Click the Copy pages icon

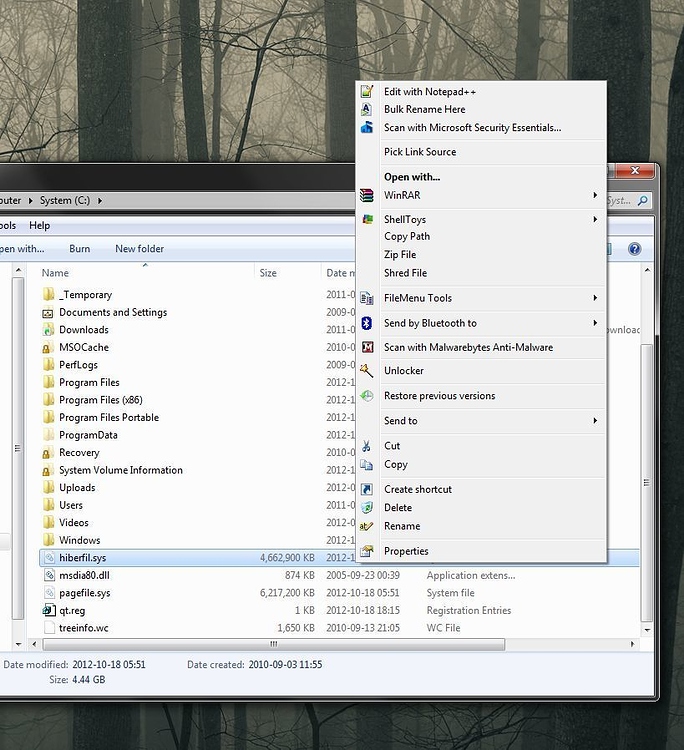366,464
